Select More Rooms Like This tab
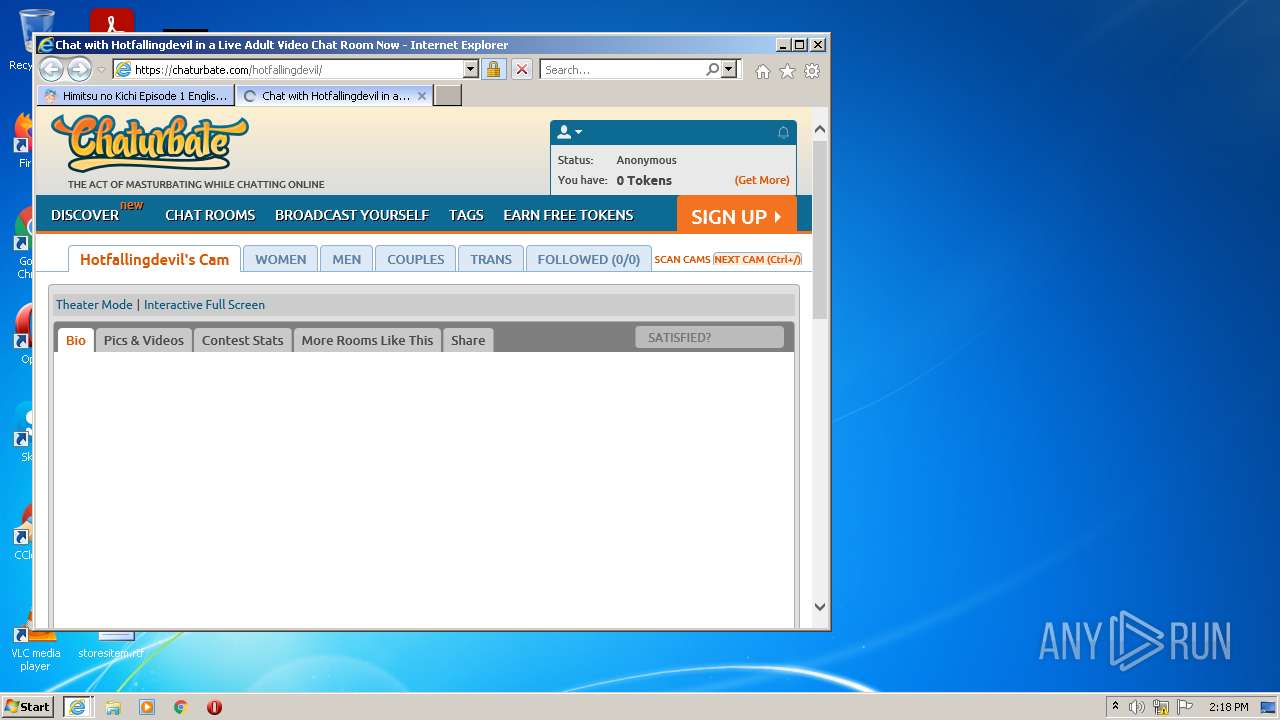Screen dimensions: 1280x720 [367, 340]
